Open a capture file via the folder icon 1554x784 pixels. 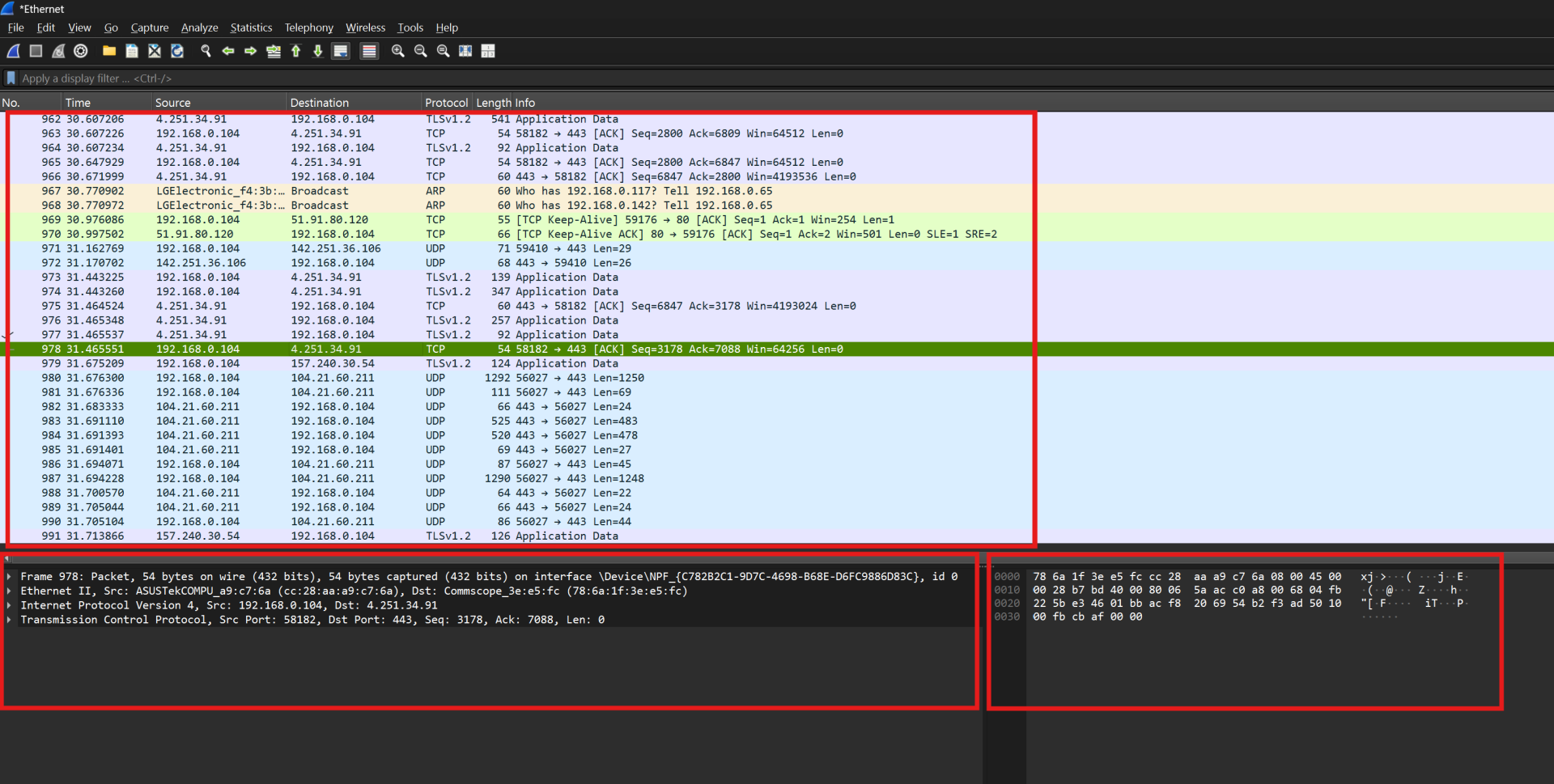click(x=109, y=51)
